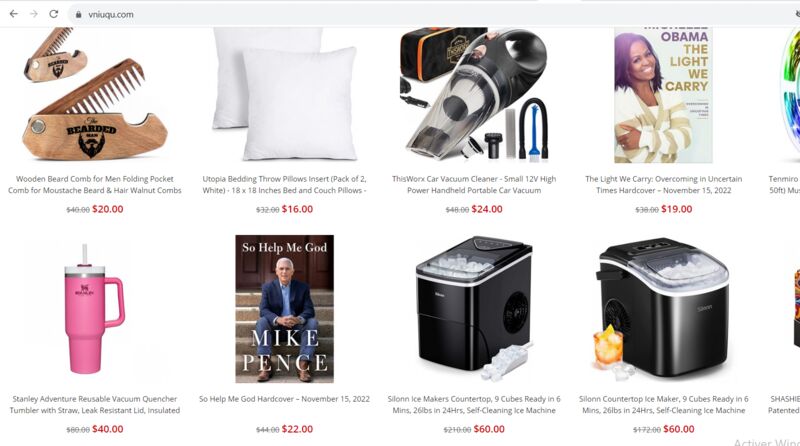800x446 pixels.
Task: Click the Utopia Bedding Throw Pillows title link
Action: click(x=284, y=184)
